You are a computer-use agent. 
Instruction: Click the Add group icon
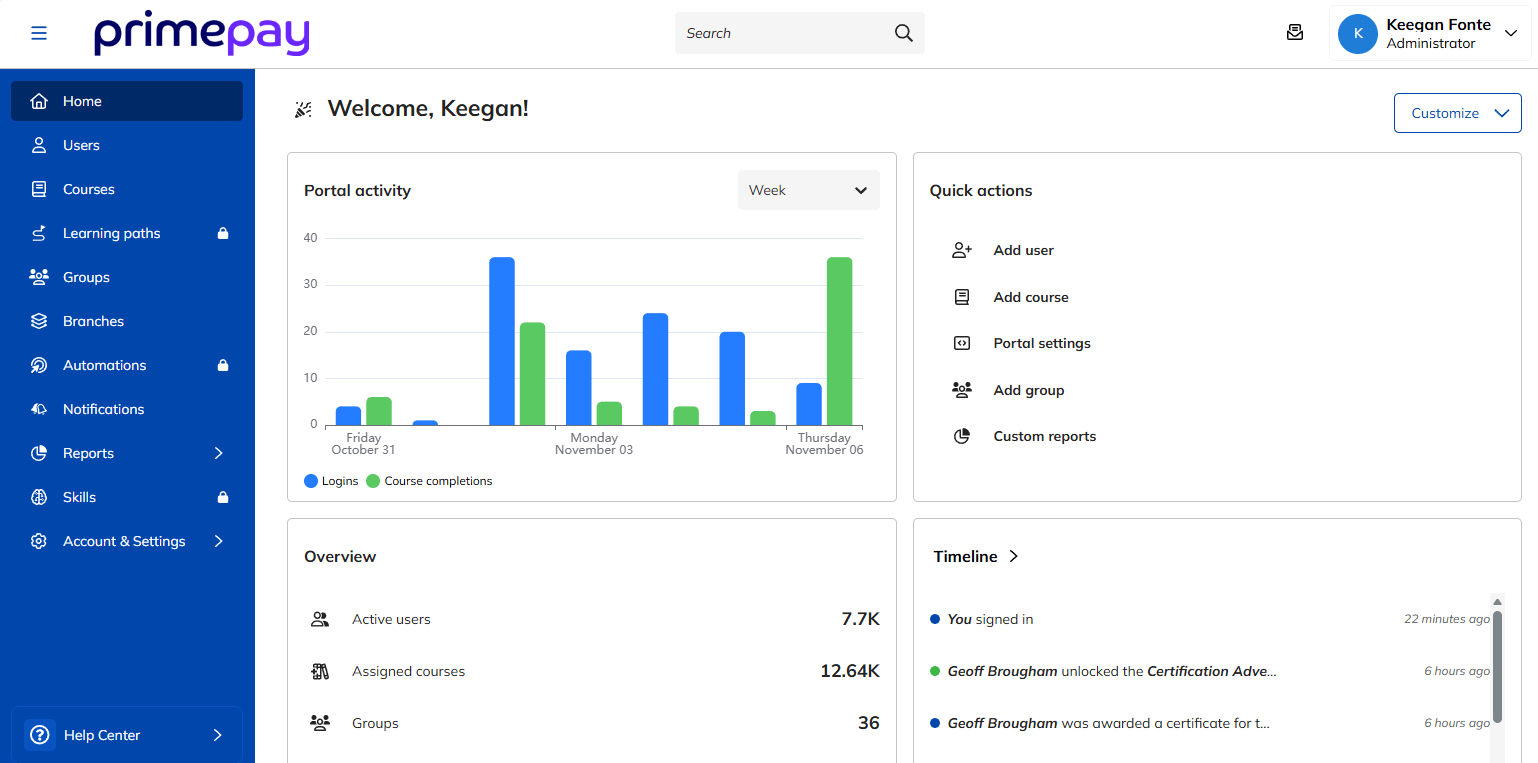961,390
